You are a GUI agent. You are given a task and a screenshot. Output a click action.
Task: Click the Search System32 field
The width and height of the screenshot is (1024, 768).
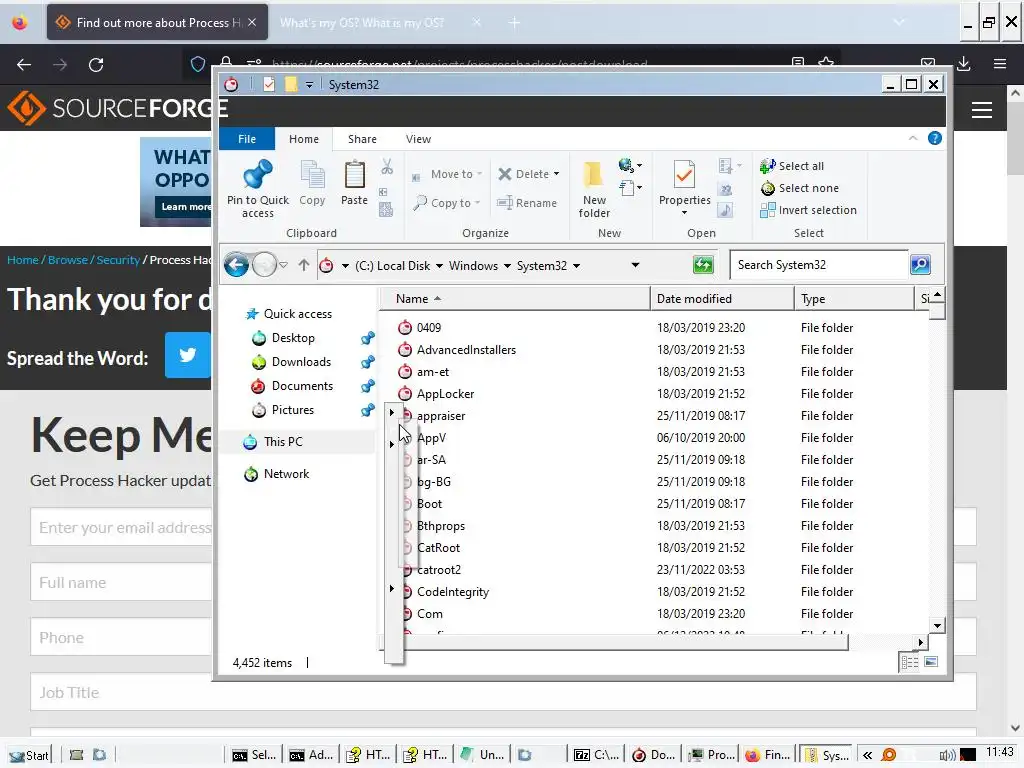coord(819,264)
